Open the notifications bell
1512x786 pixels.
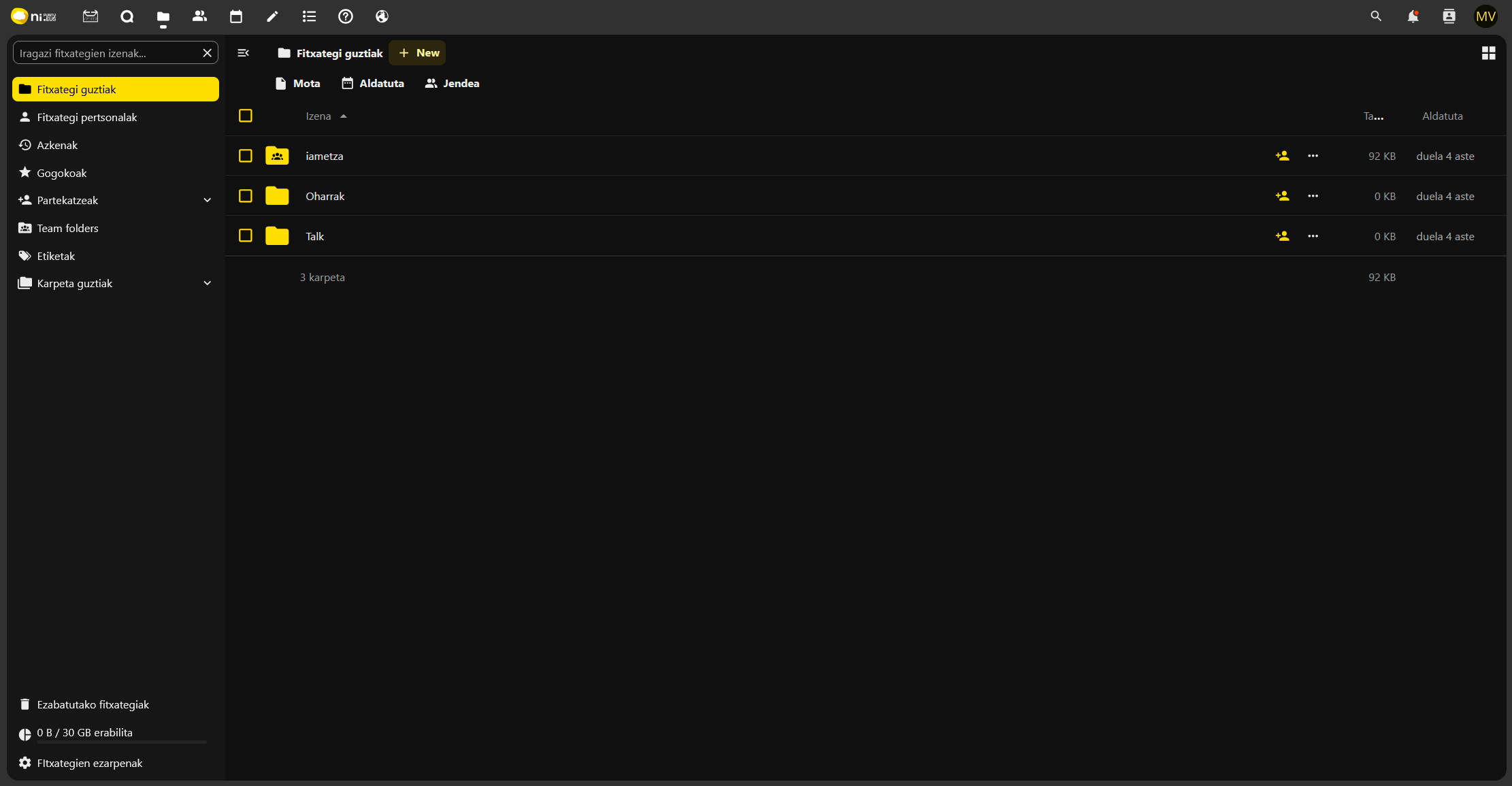tap(1413, 16)
